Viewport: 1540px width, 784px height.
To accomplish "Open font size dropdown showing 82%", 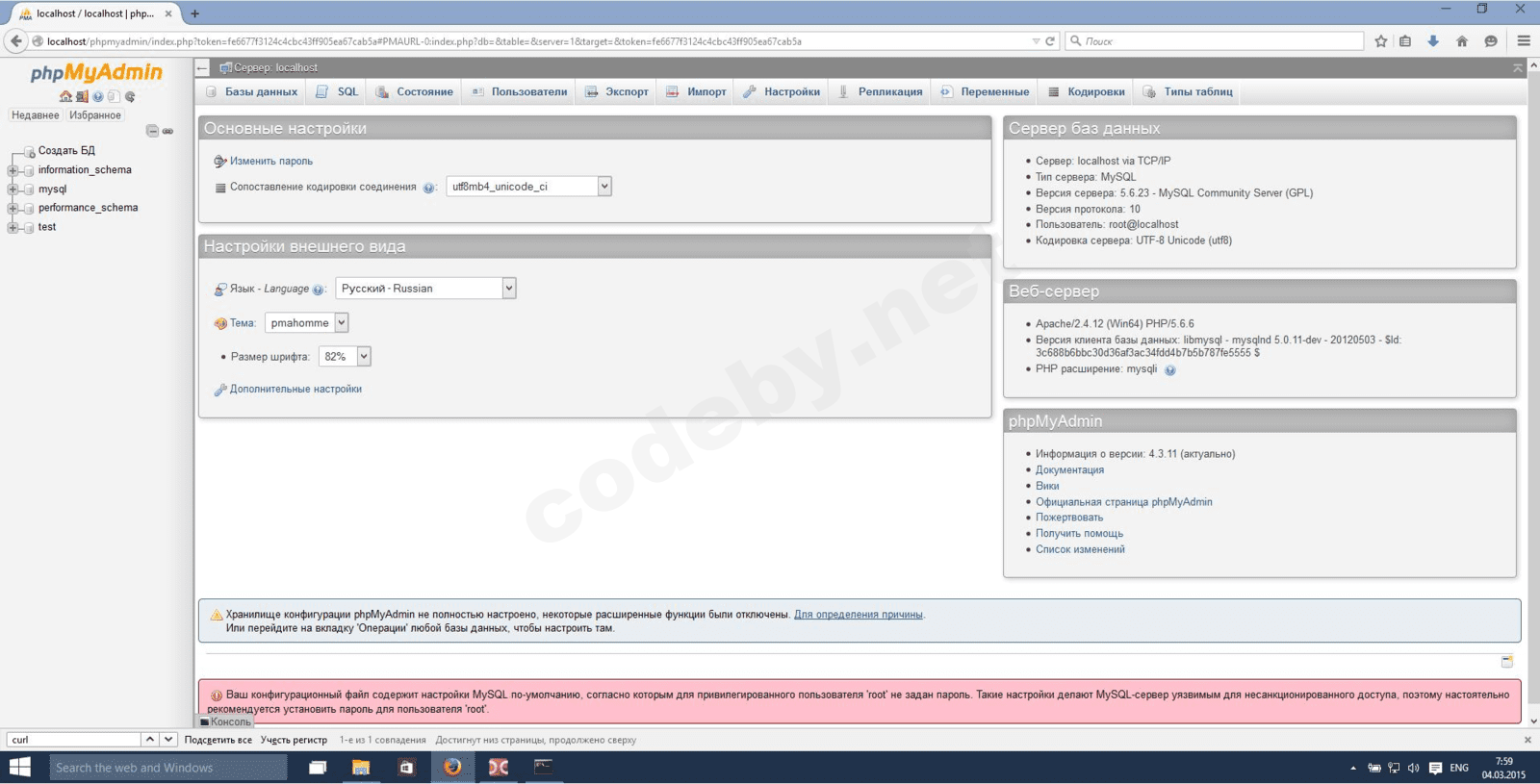I will coord(345,357).
